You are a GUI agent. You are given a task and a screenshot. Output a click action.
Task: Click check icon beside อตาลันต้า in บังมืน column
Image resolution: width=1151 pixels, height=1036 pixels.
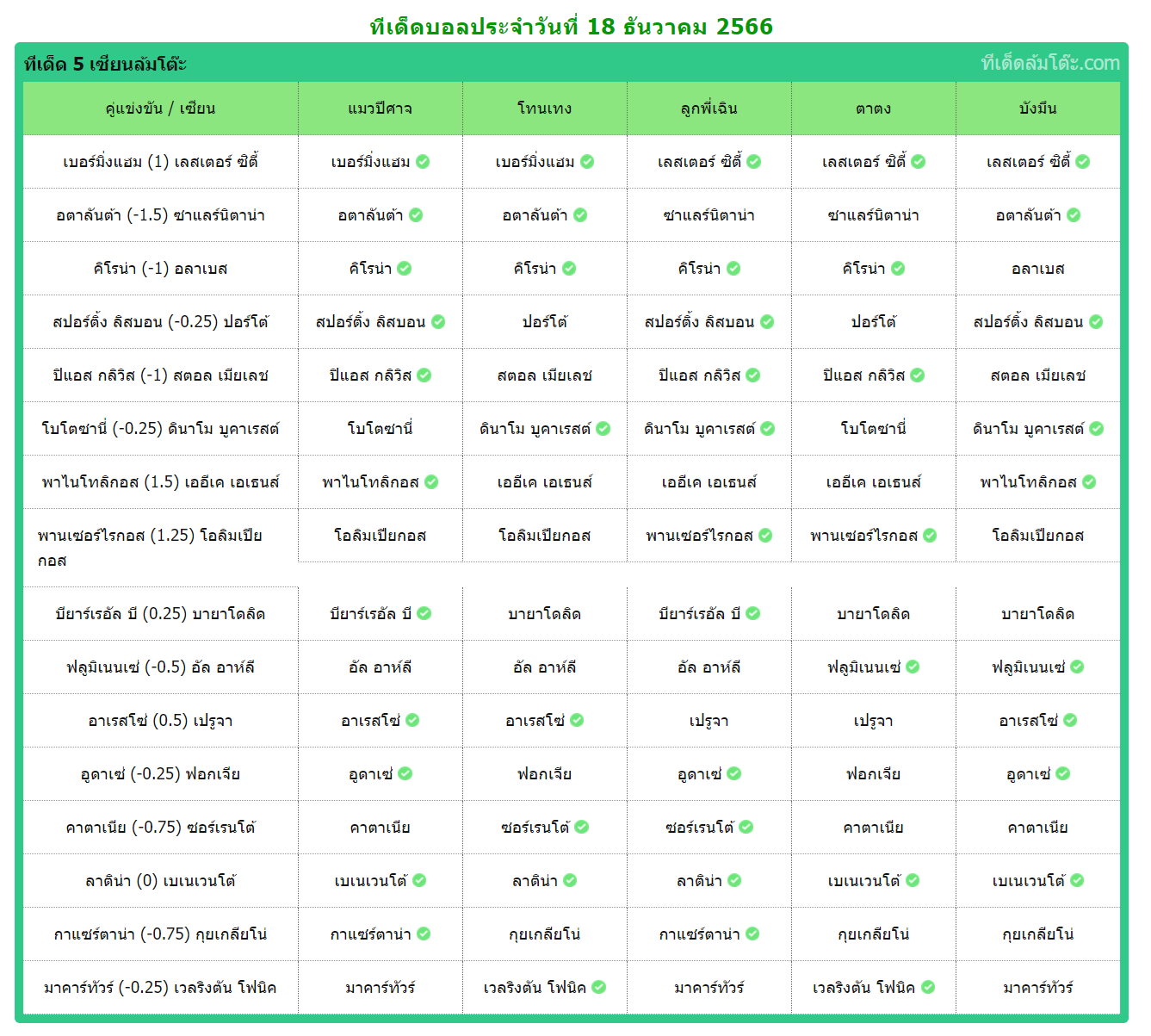pyautogui.click(x=1074, y=215)
